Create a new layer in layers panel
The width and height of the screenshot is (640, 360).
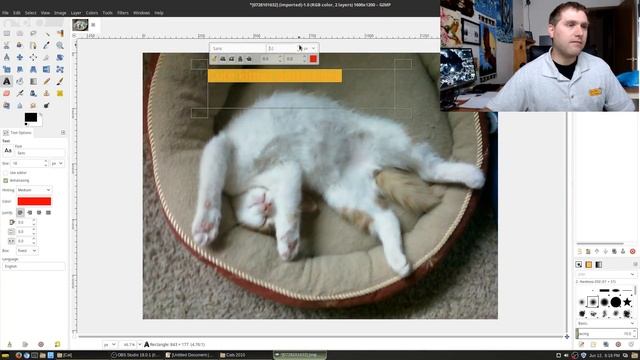[x=580, y=251]
